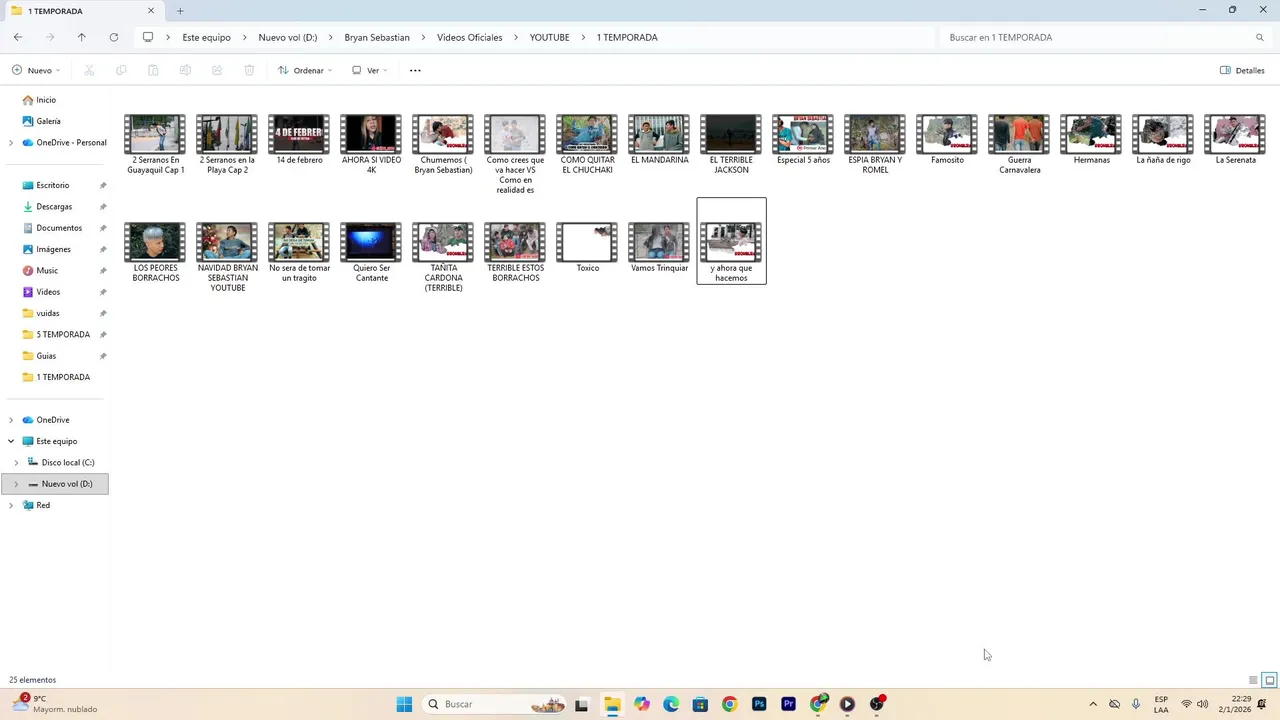Go up one folder level arrow

82,37
